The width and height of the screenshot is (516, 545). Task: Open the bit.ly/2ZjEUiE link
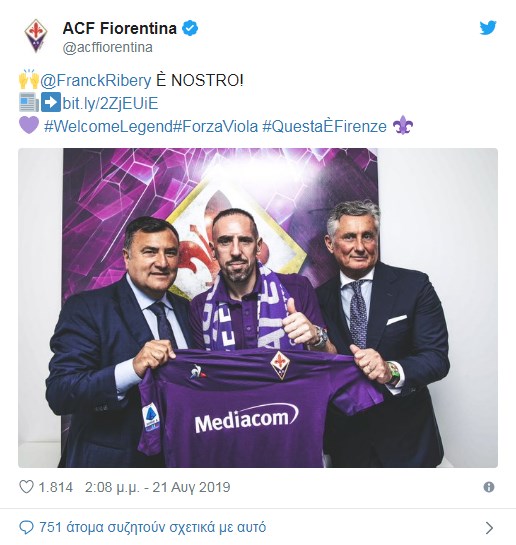[110, 103]
